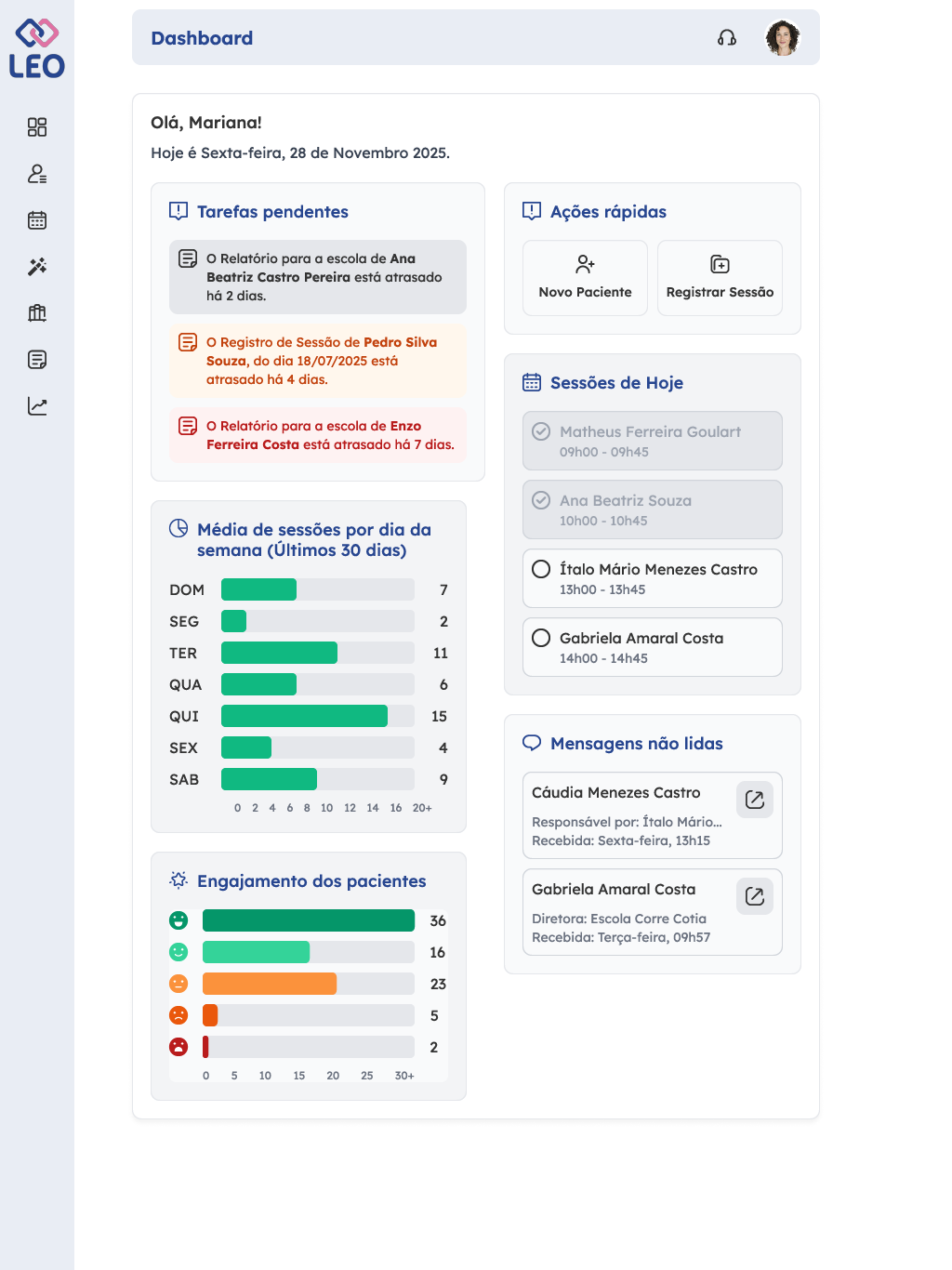Uncheck Ana Beatriz Souza completed session

point(541,500)
